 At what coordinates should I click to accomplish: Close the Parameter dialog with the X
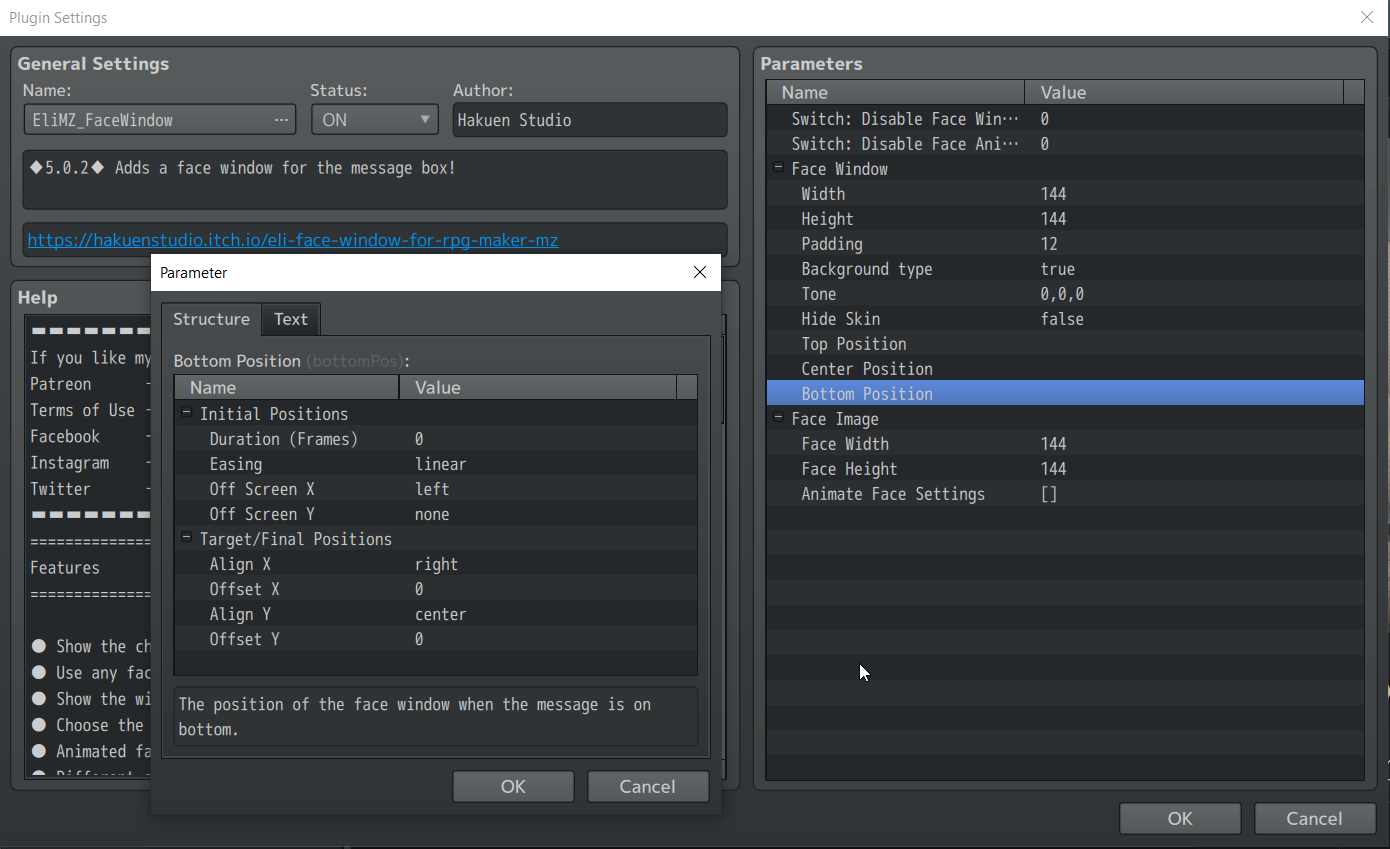[x=699, y=272]
